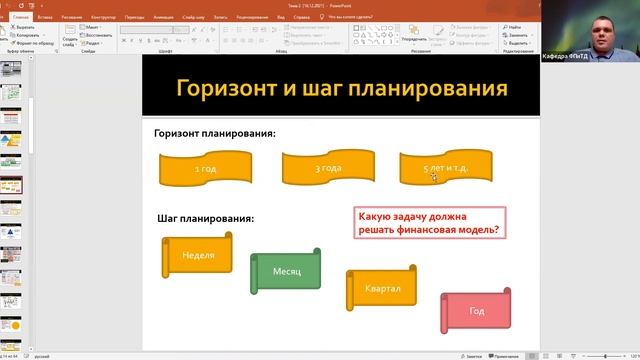This screenshot has height=360, width=640.
Task: Switch to Normal view icon in status bar
Action: tap(531, 356)
